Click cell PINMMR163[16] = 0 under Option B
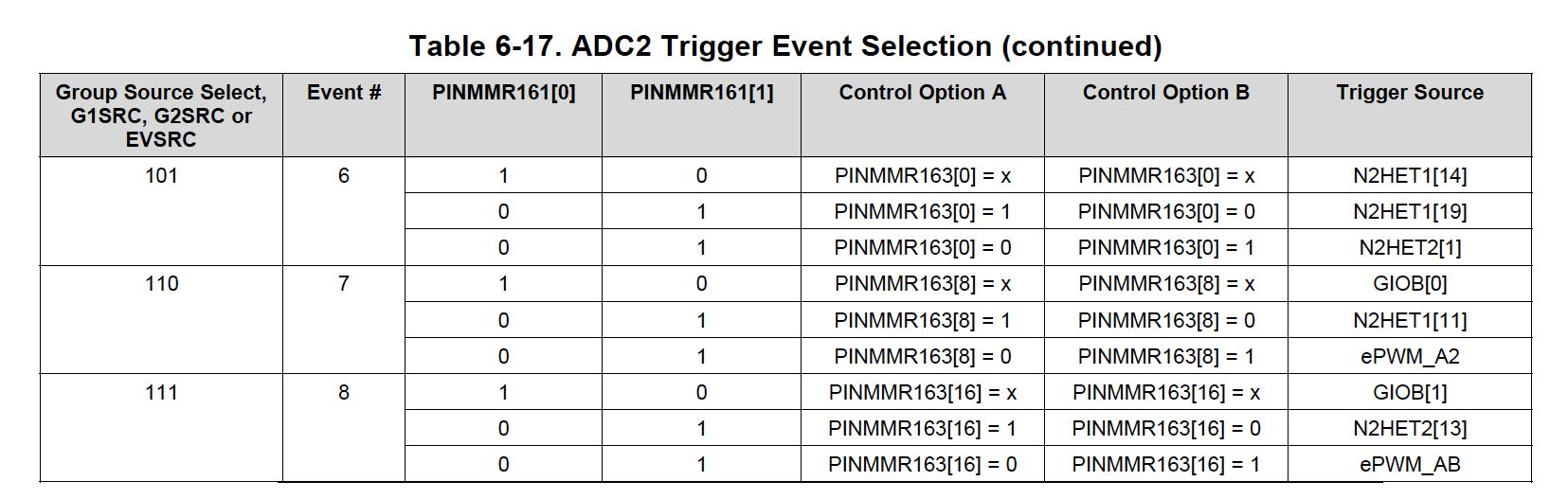Screen dimensions: 1568x499 pyautogui.click(x=1165, y=429)
